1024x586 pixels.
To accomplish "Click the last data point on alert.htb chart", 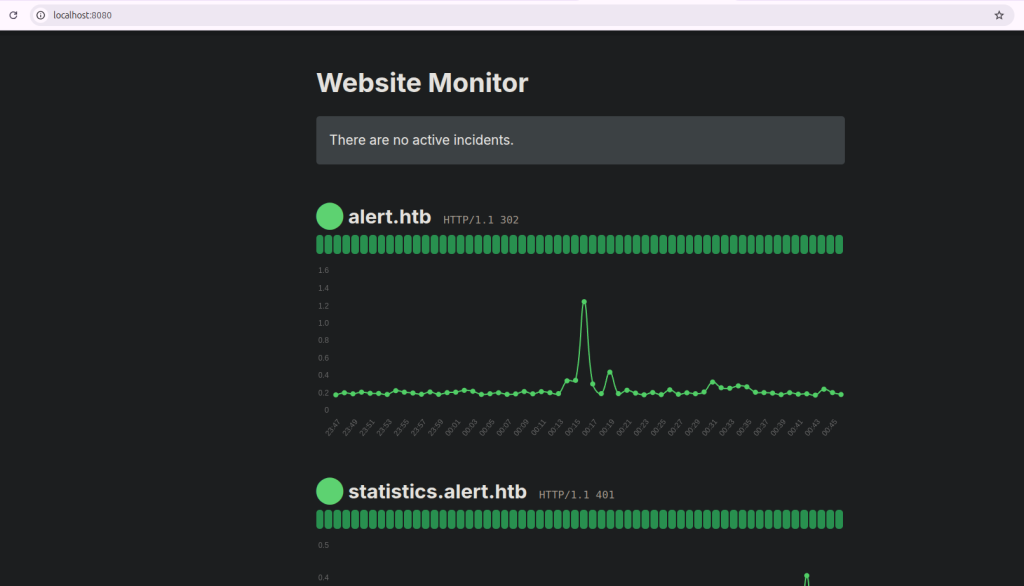I will coord(841,395).
